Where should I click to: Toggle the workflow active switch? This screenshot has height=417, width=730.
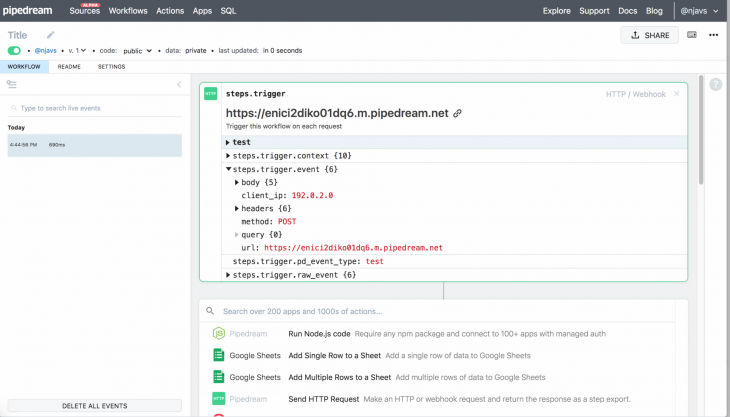pyautogui.click(x=15, y=50)
